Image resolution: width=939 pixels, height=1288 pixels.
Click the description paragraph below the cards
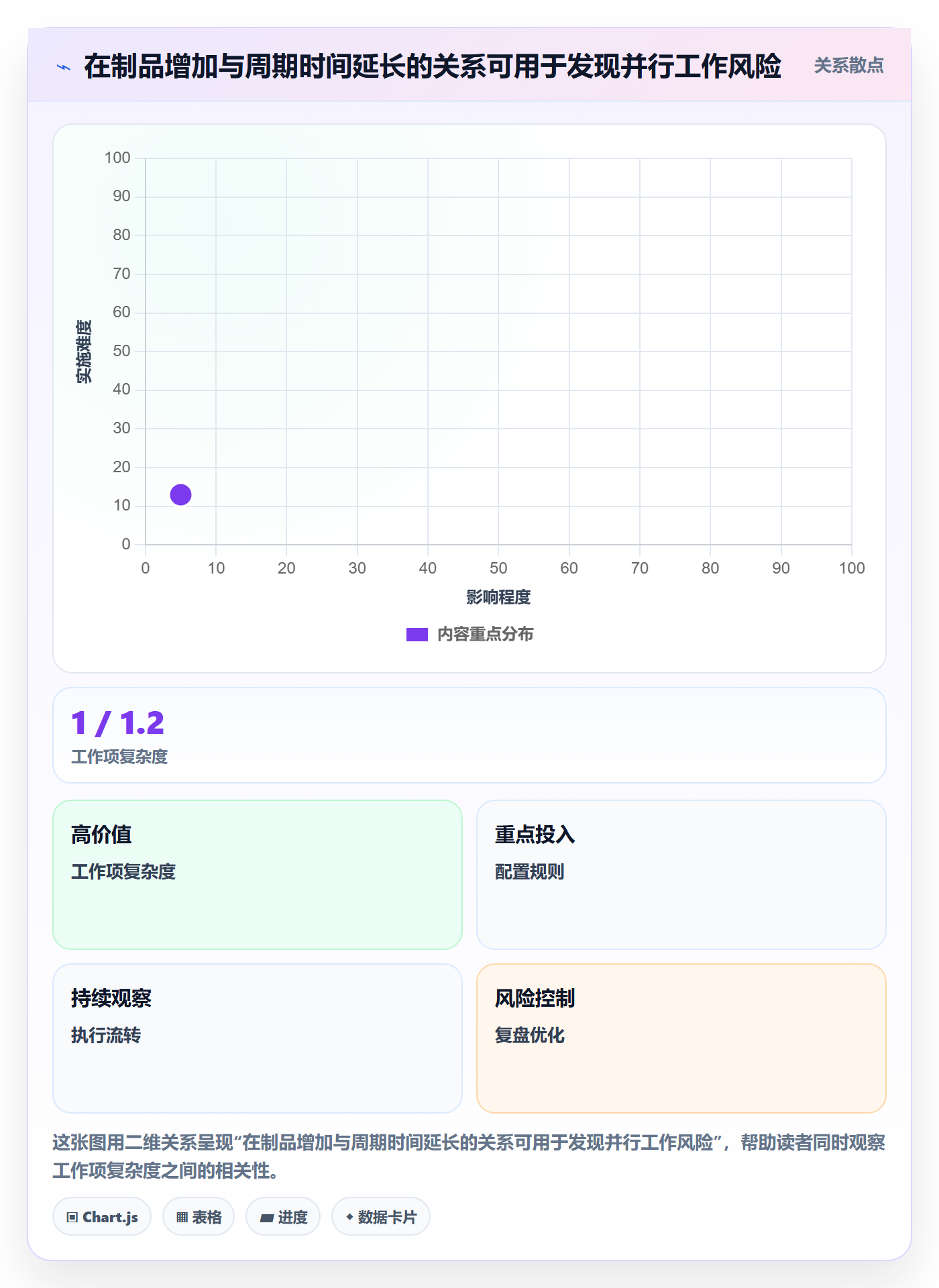tap(469, 1157)
